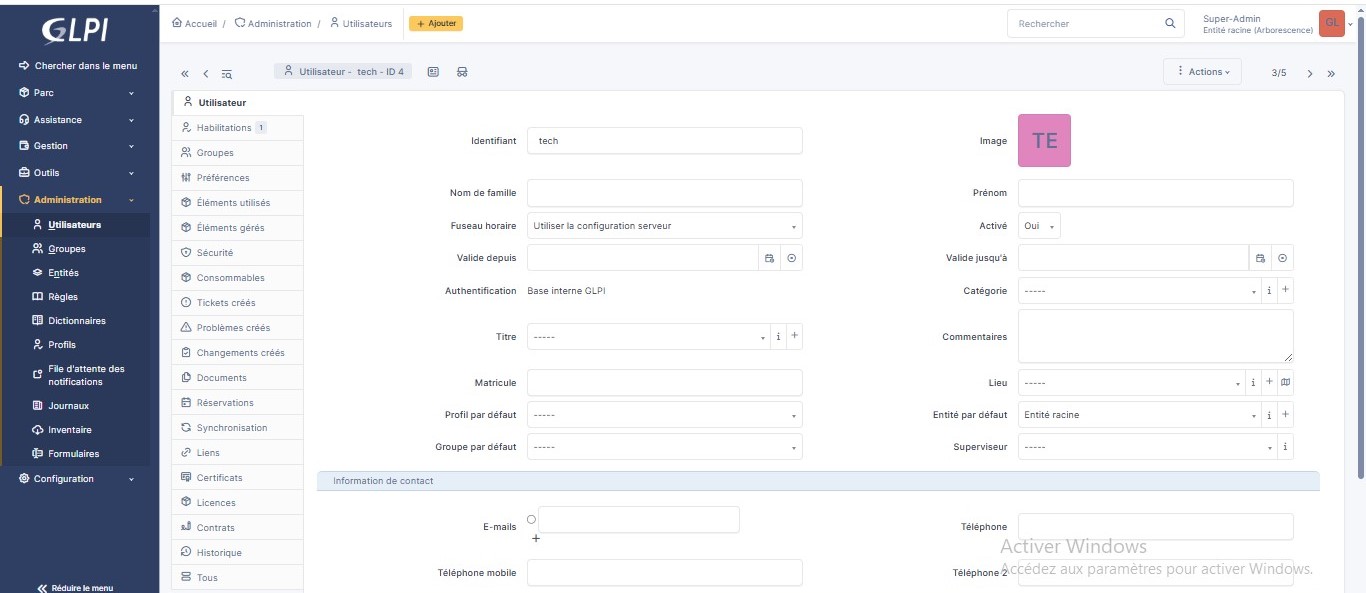The height and width of the screenshot is (593, 1366).
Task: Open the record search list icon
Action: [x=227, y=74]
